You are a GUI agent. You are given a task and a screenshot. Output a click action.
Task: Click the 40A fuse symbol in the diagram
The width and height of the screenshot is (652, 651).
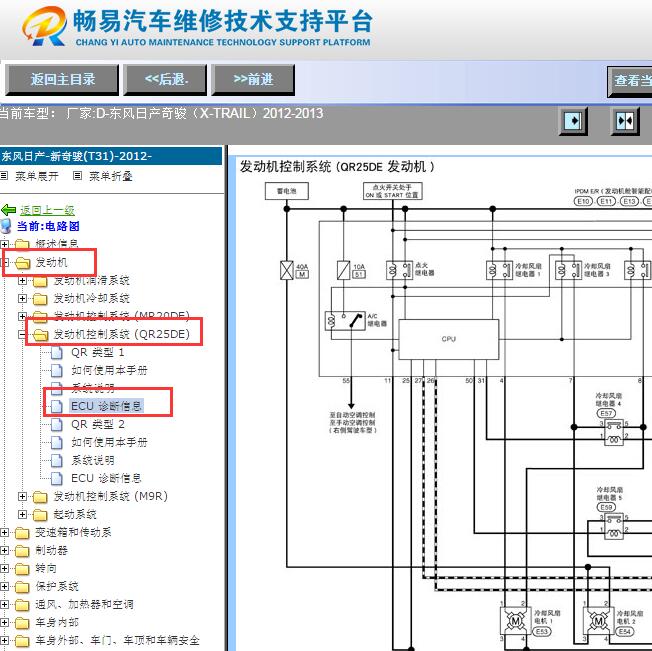(287, 270)
